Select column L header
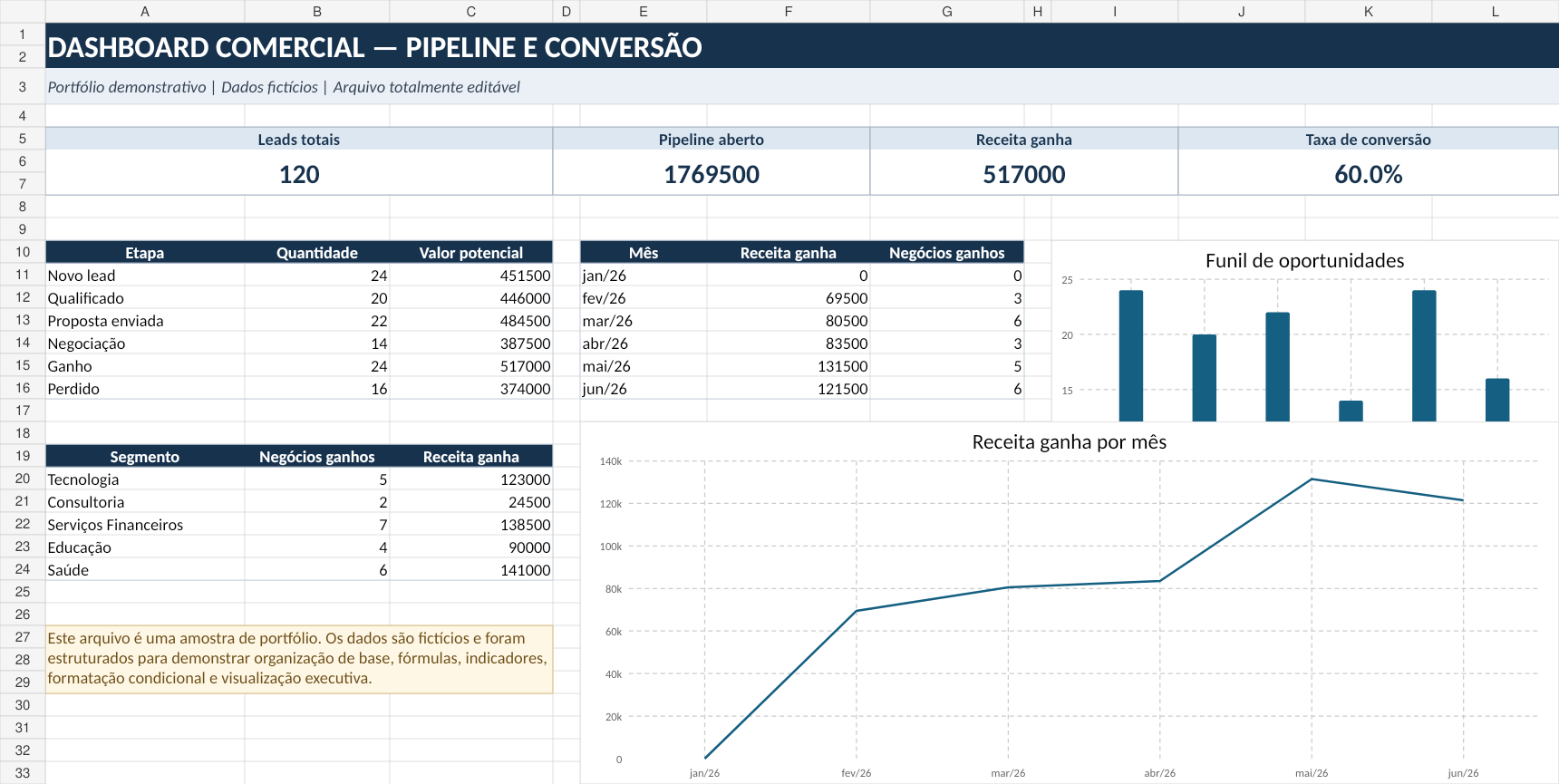Viewport: 1559px width, 784px height. point(1496,11)
